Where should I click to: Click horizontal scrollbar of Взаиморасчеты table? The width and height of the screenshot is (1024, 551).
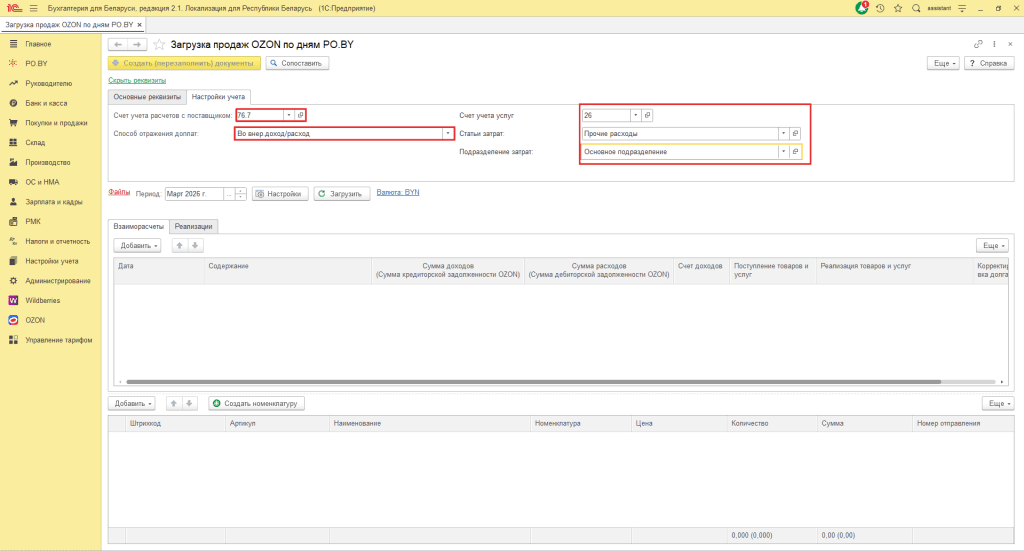[x=534, y=382]
